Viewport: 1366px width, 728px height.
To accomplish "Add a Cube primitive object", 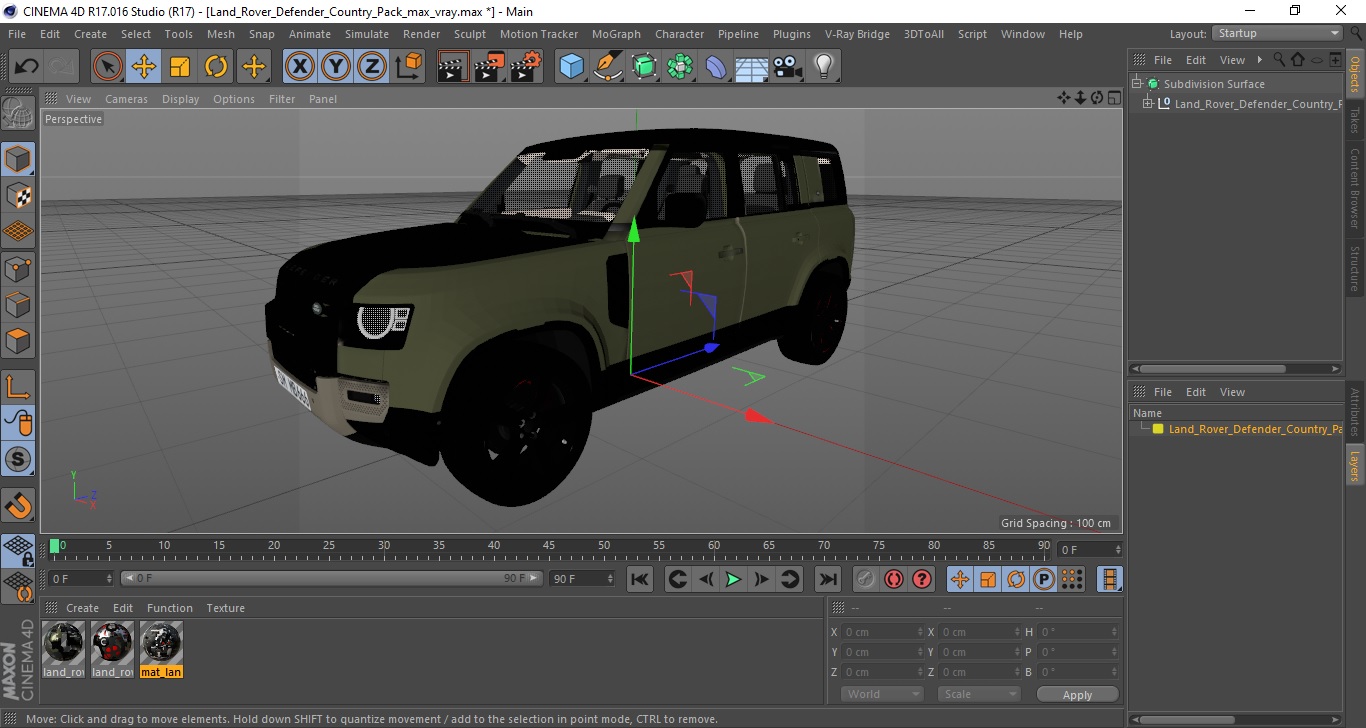I will coord(571,67).
